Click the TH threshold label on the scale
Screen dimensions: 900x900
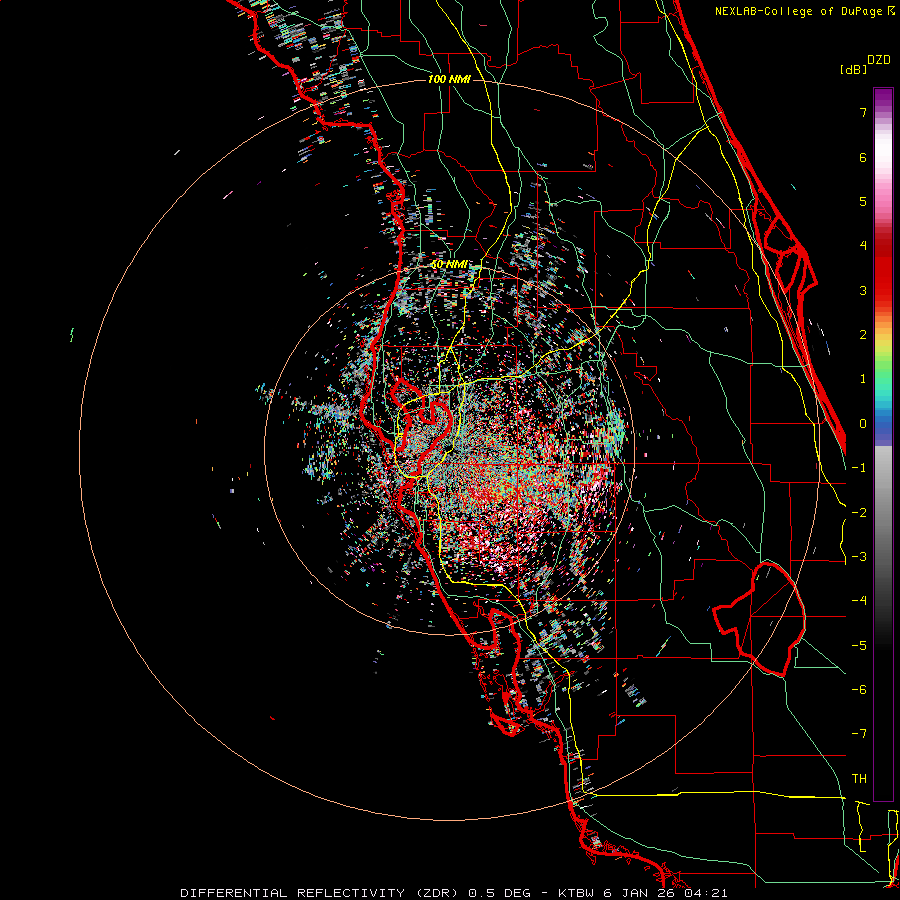[x=859, y=779]
